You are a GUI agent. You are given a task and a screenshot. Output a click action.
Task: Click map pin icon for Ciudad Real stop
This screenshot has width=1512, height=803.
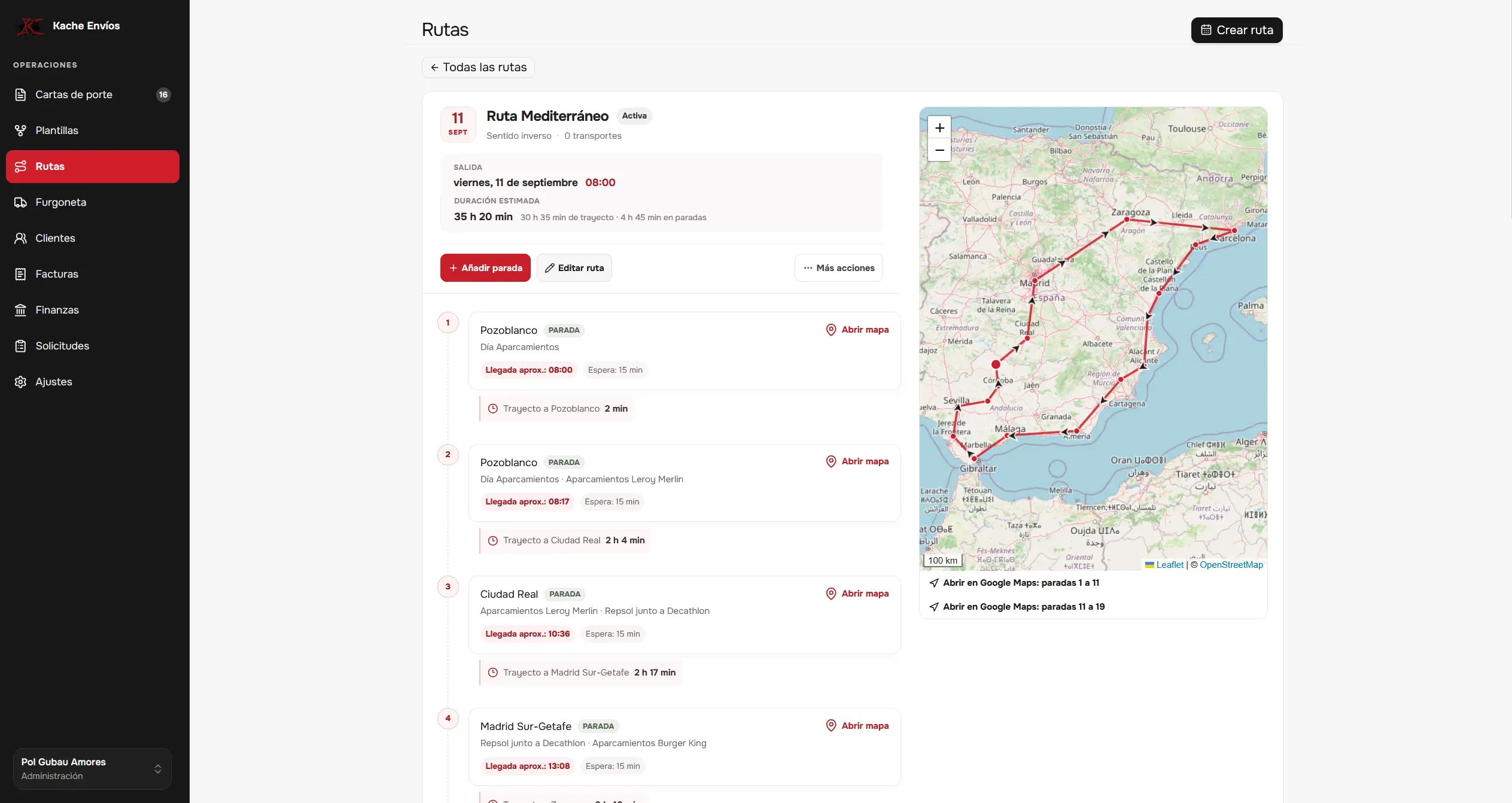tap(830, 594)
